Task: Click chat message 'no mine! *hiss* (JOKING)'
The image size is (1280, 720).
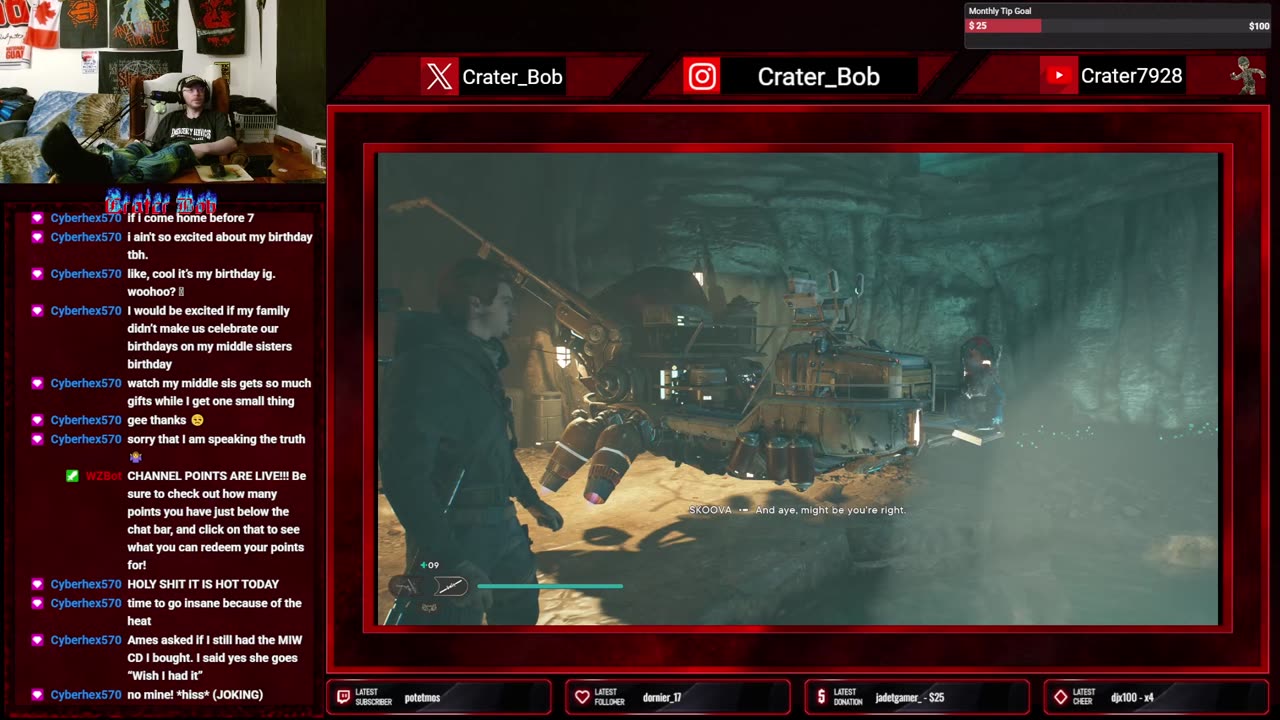Action: 195,695
